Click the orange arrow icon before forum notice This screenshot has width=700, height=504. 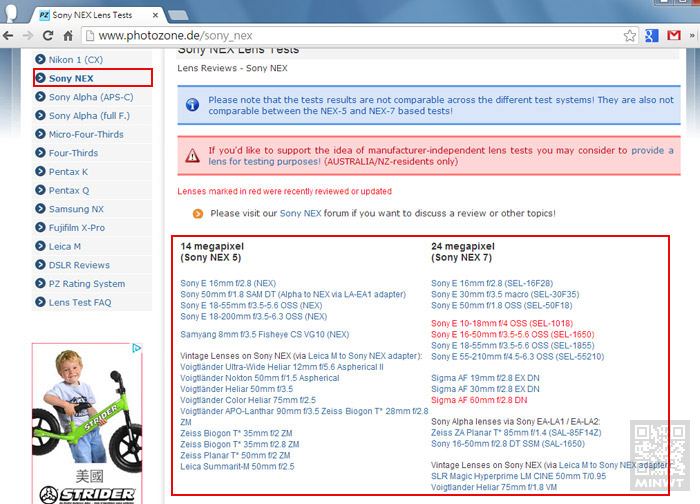pyautogui.click(x=198, y=214)
